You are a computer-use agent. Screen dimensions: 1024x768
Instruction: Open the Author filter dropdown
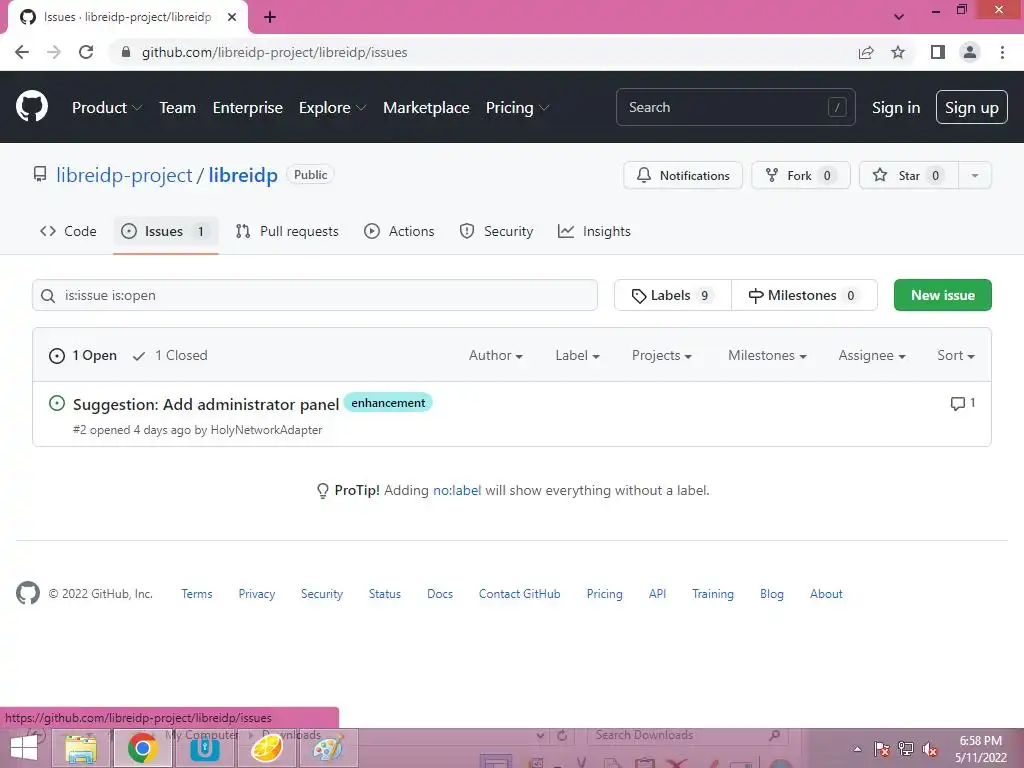click(496, 355)
